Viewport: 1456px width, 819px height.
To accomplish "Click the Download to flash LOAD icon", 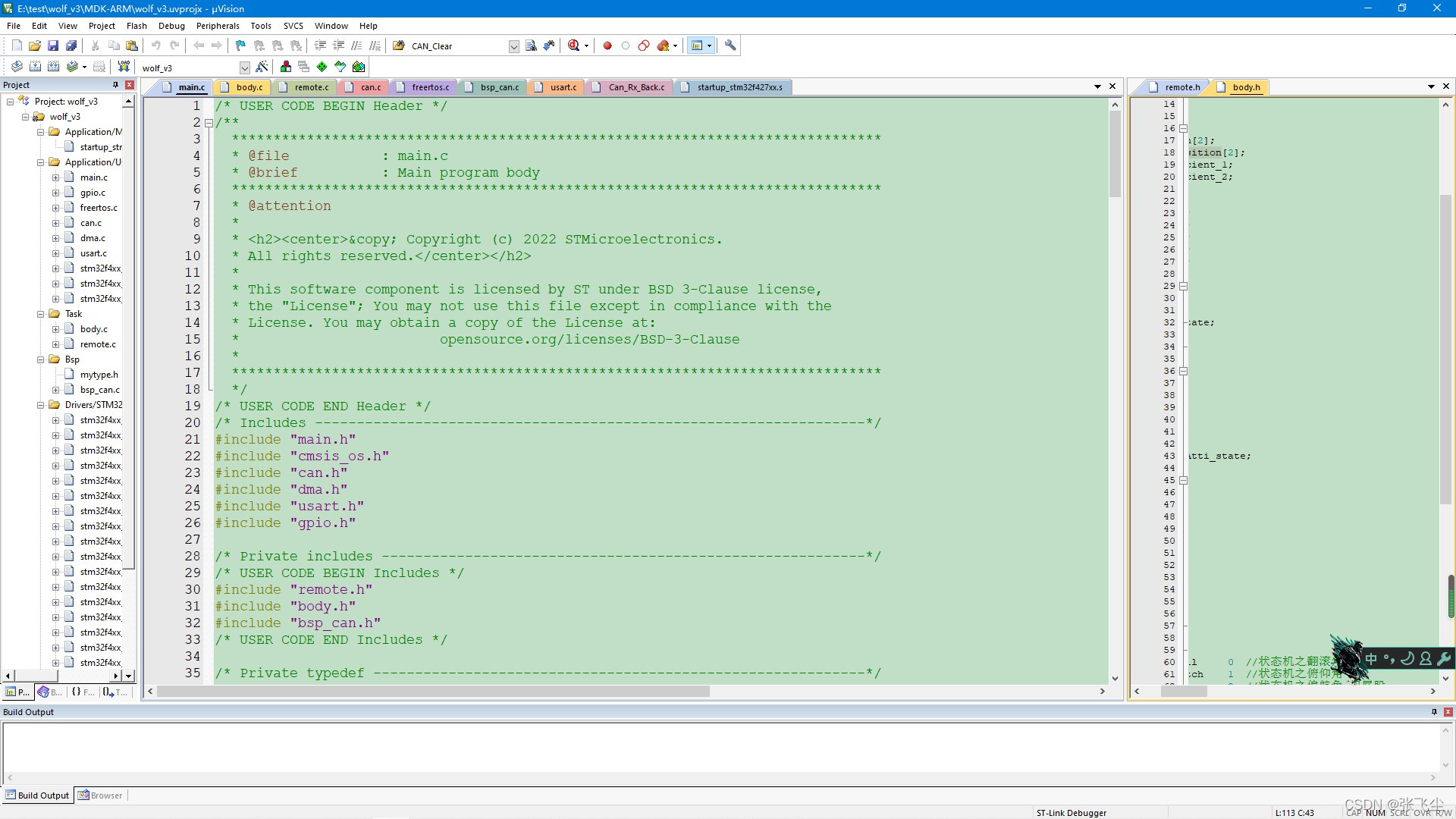I will click(x=124, y=67).
